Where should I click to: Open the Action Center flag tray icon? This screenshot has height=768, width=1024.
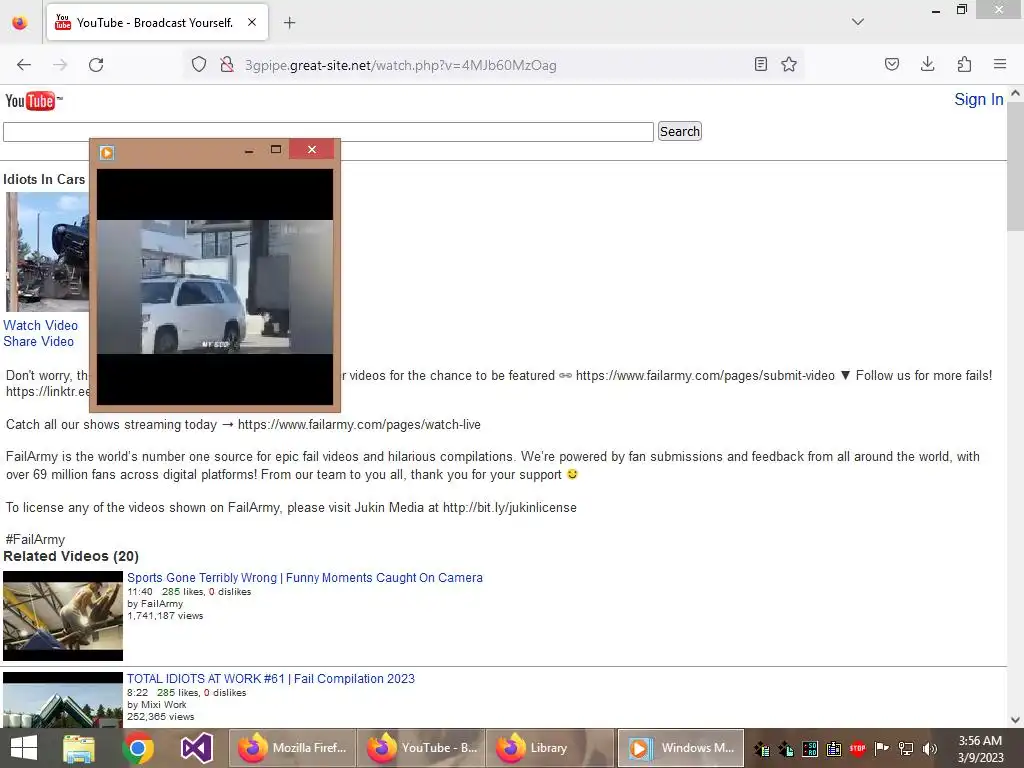point(882,748)
